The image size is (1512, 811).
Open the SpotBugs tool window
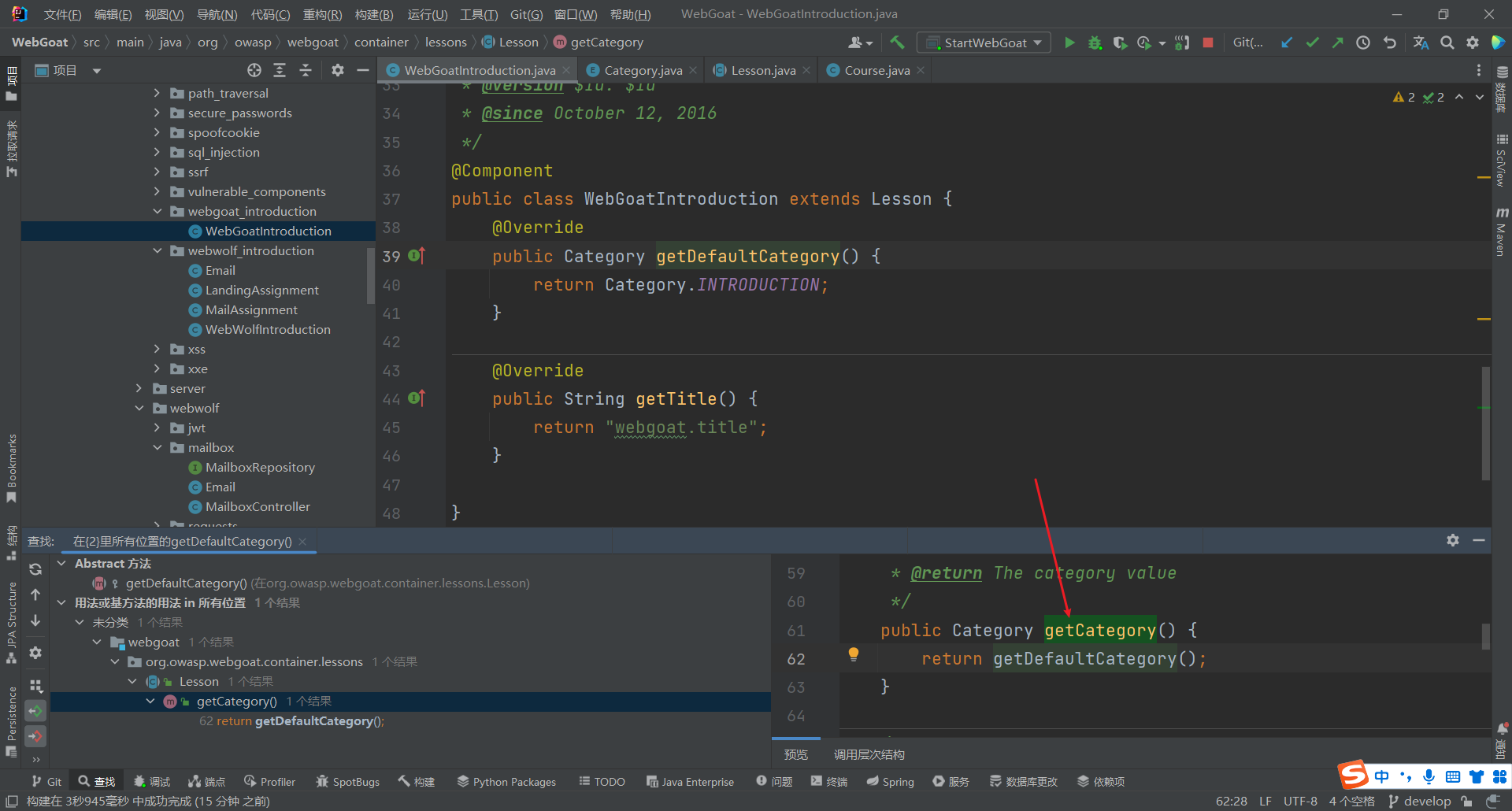point(347,781)
